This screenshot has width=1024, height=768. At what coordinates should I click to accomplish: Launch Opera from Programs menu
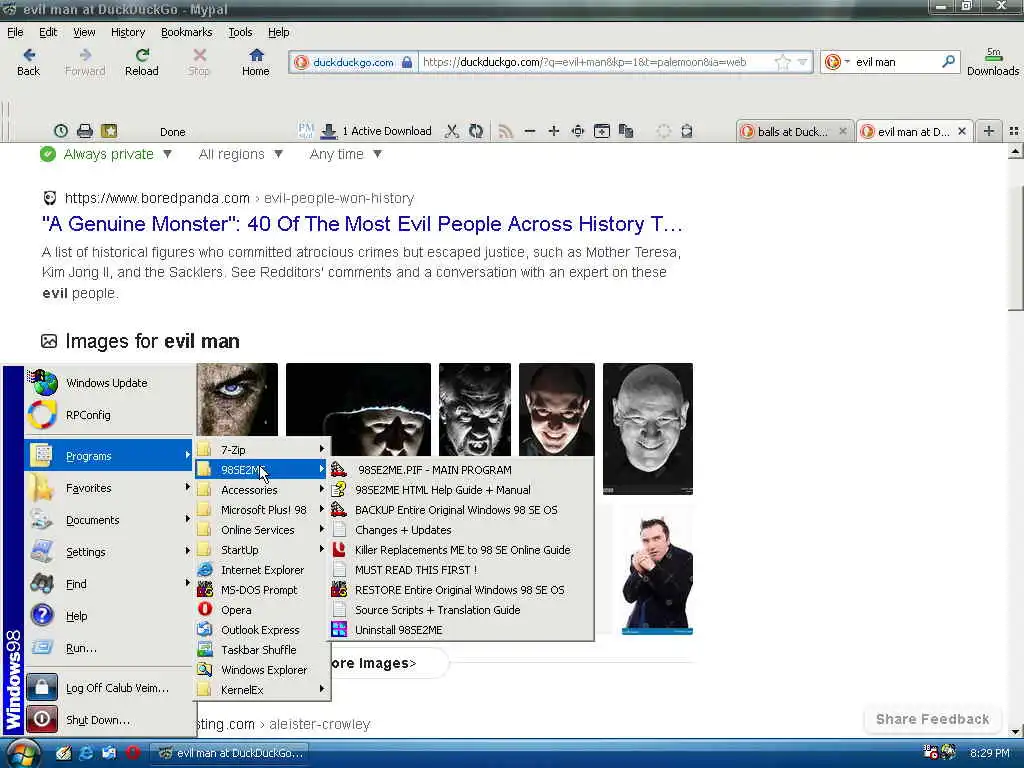(262, 609)
